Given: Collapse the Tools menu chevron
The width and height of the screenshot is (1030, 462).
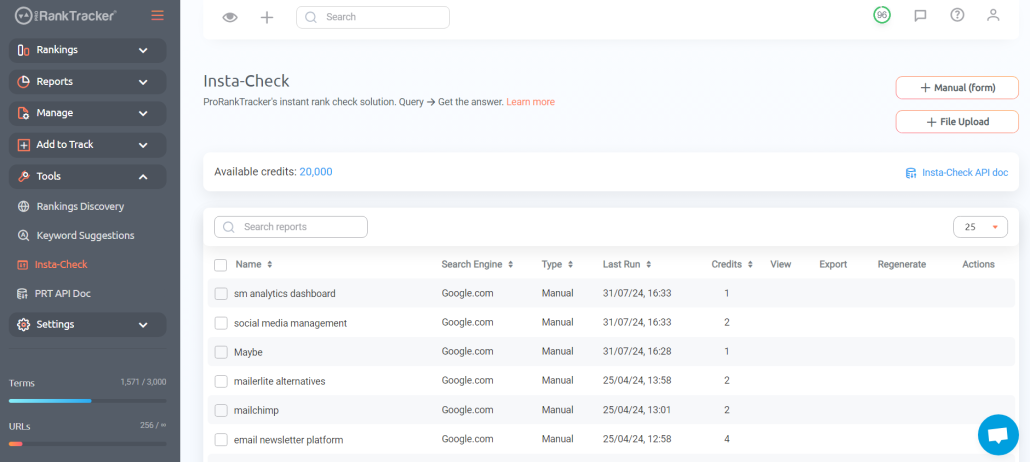Looking at the screenshot, I should click(143, 177).
